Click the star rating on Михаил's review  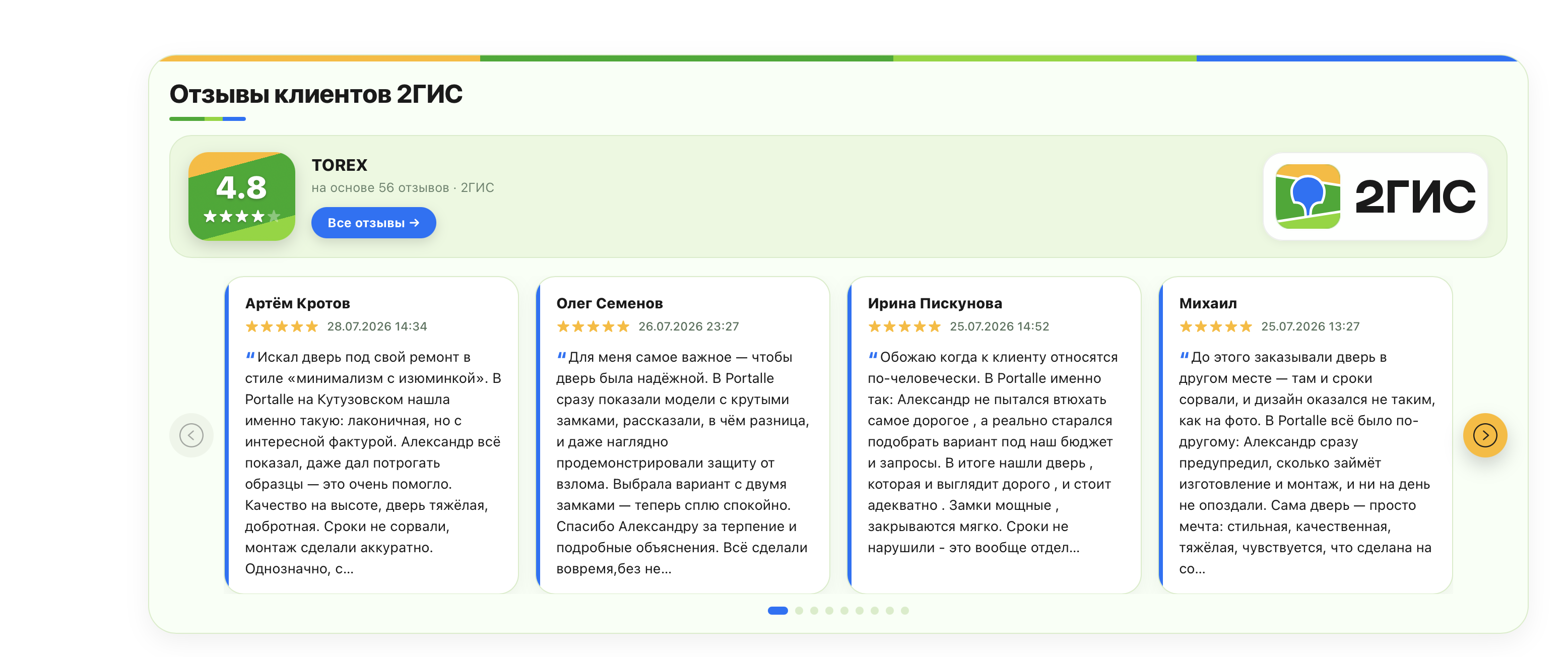[1216, 326]
